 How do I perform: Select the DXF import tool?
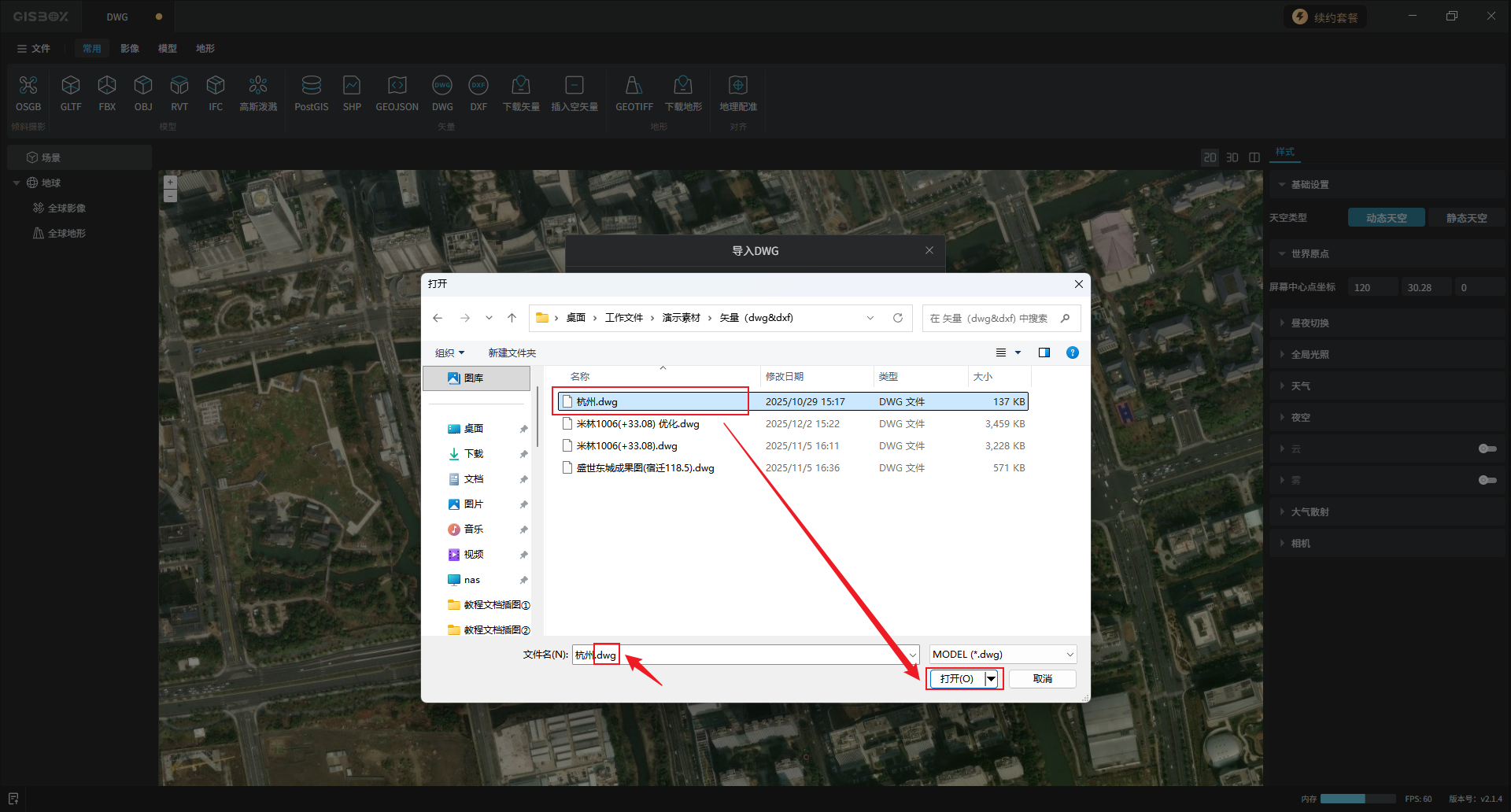tap(478, 86)
